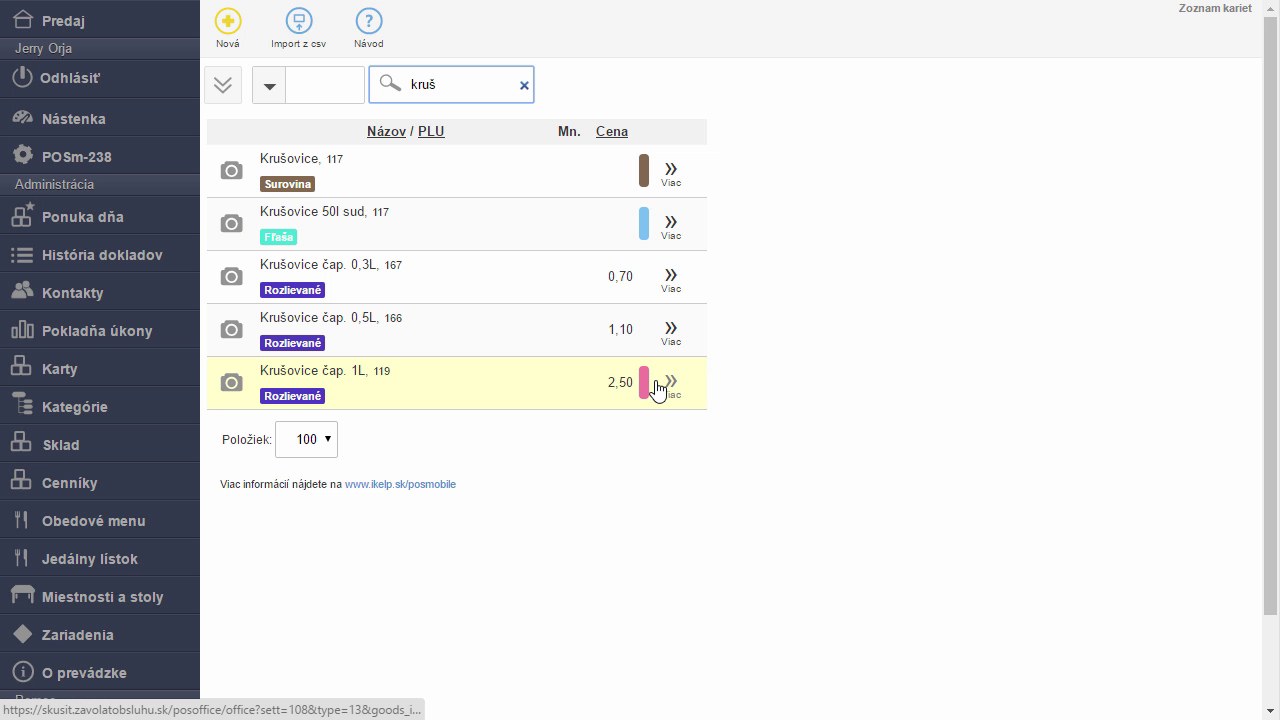This screenshot has height=720, width=1280.
Task: Click the Kontakty people icon
Action: (x=22, y=292)
